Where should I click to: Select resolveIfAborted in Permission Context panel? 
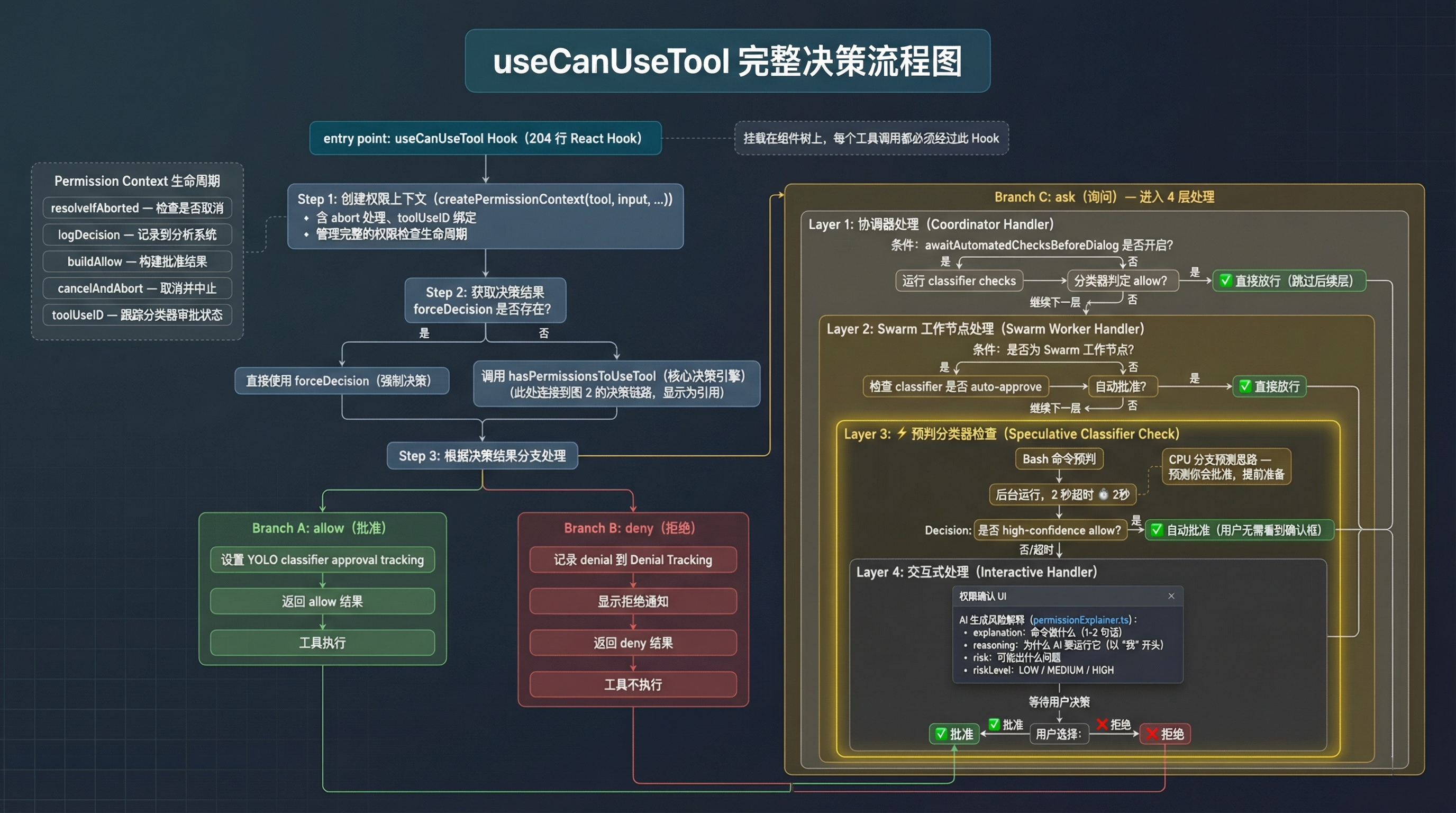click(137, 207)
